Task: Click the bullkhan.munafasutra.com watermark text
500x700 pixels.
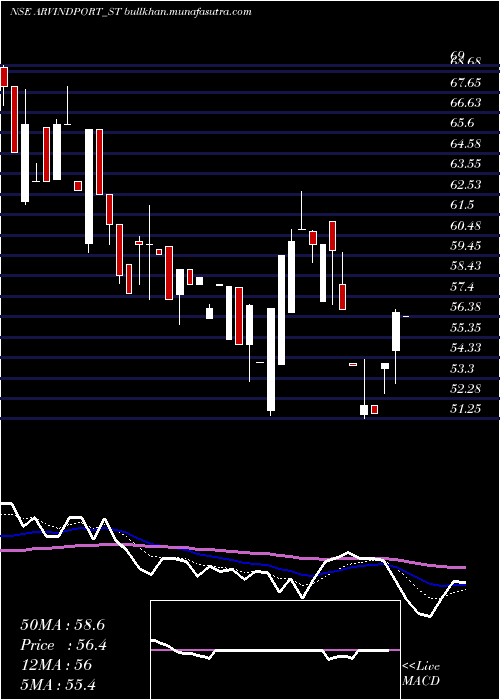Action: tap(187, 12)
